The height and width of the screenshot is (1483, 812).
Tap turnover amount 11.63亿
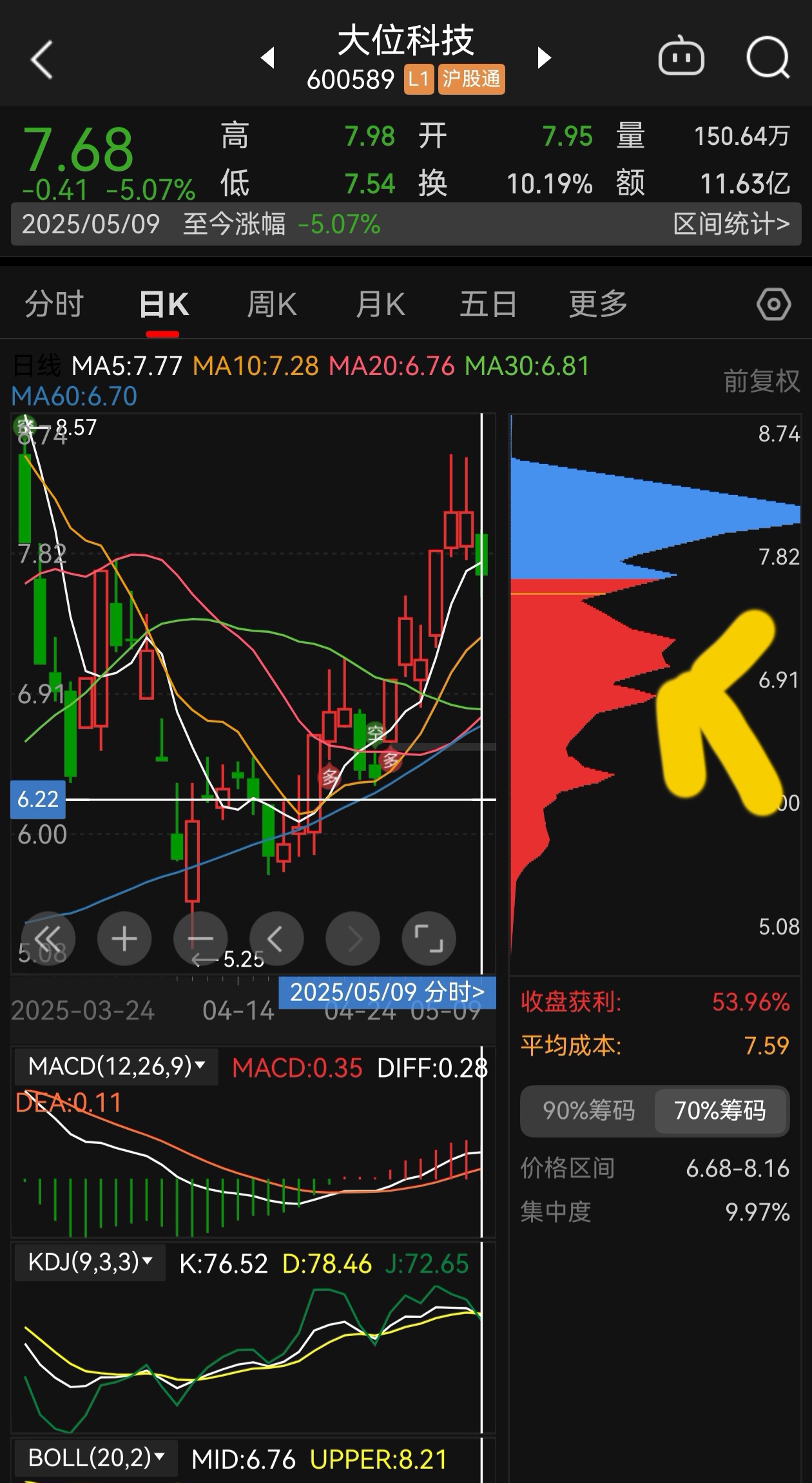[745, 184]
